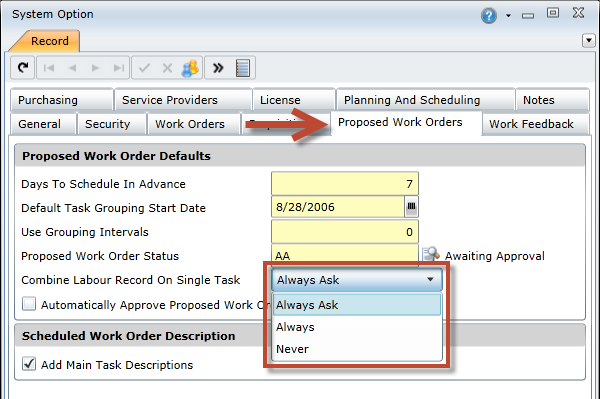Screen dimensions: 600x399
Task: Open the Work Orders tab
Action: pyautogui.click(x=194, y=124)
